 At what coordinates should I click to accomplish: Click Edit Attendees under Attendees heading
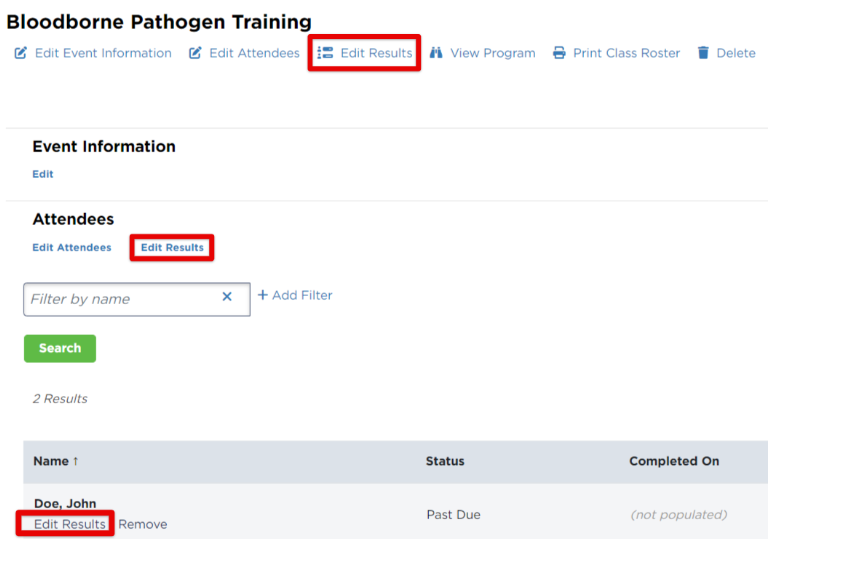pos(72,247)
